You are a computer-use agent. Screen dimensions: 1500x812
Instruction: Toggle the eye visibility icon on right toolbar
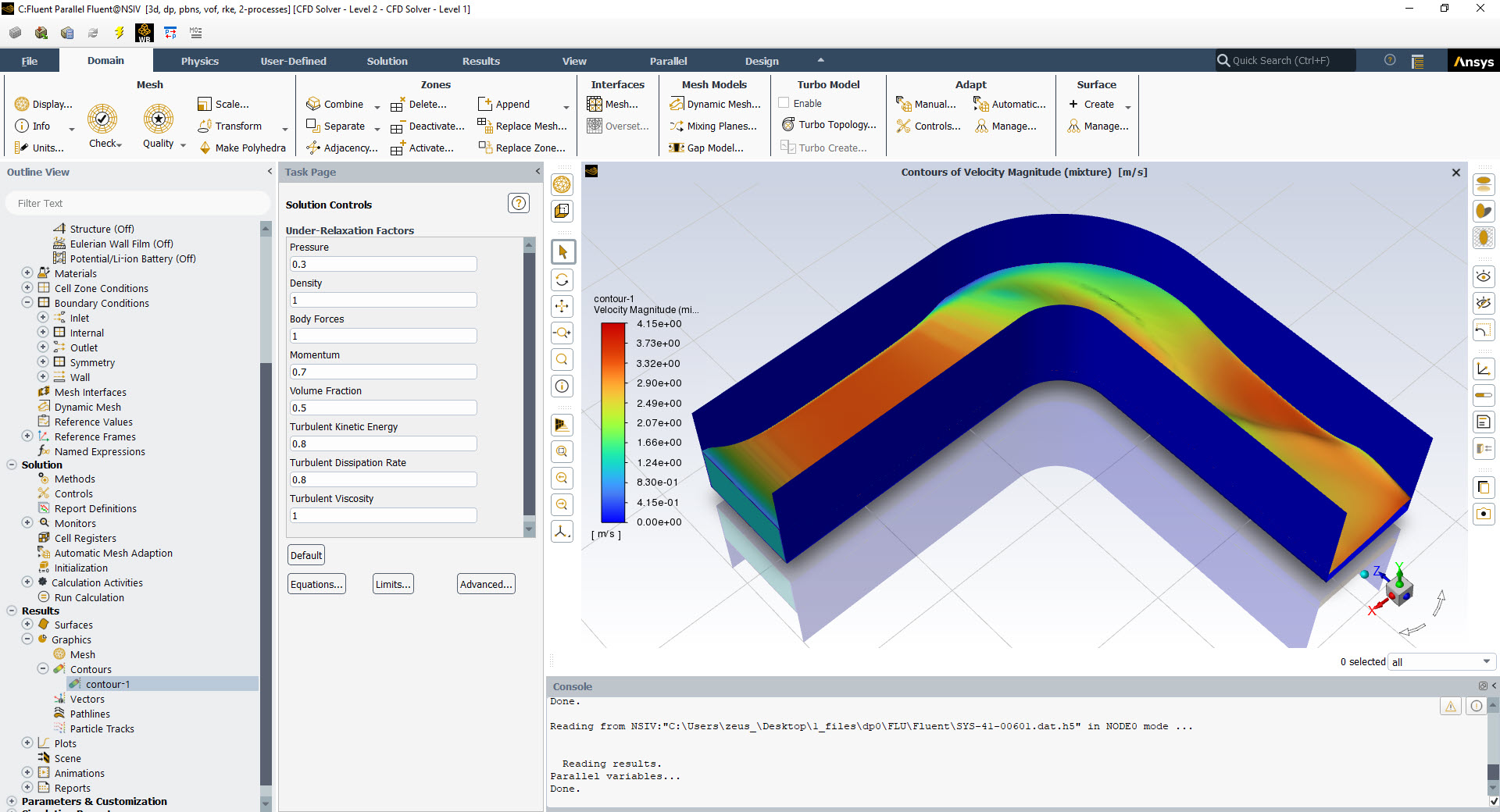(x=1483, y=276)
